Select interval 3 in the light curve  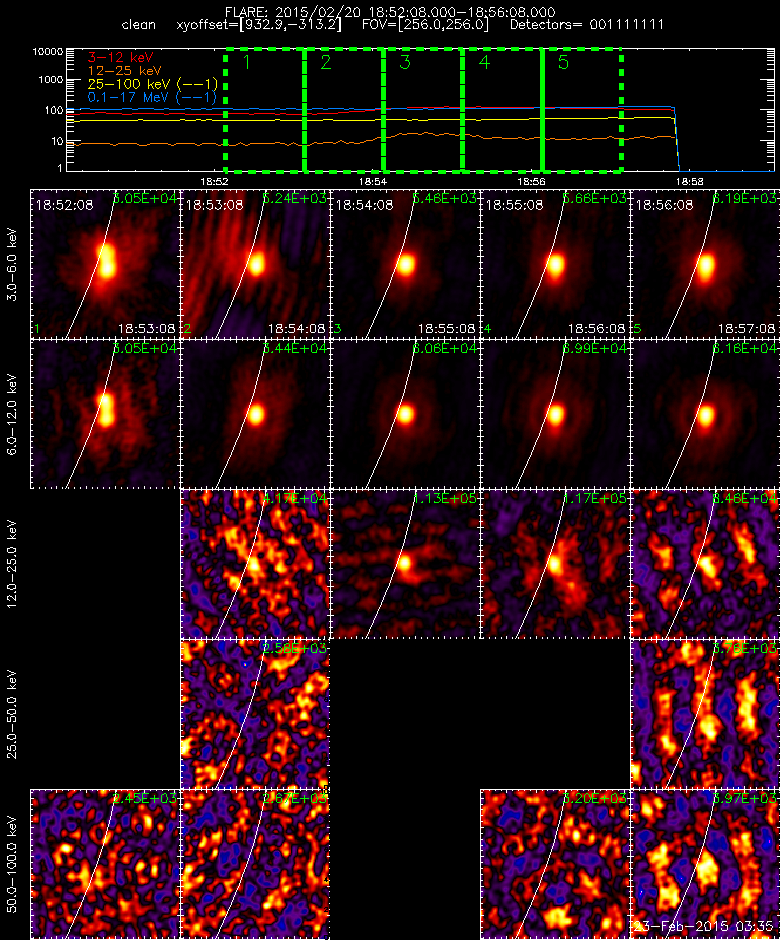[423, 110]
